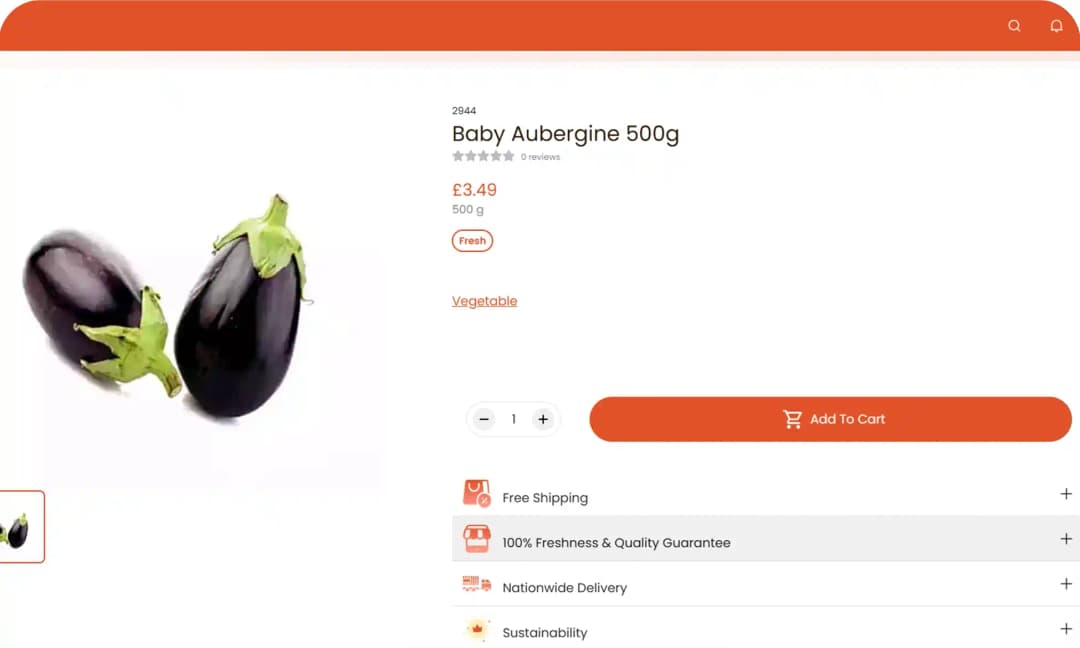The height and width of the screenshot is (648, 1080).
Task: Expand the Free Shipping section
Action: pos(1066,494)
